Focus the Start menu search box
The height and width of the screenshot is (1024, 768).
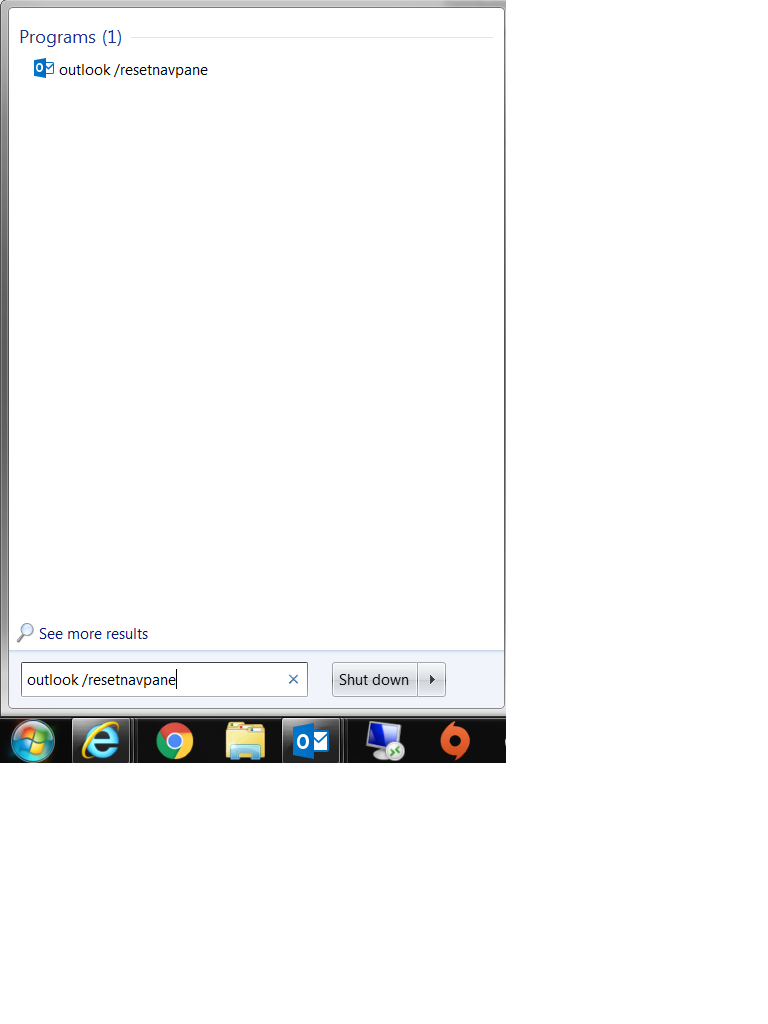click(150, 680)
